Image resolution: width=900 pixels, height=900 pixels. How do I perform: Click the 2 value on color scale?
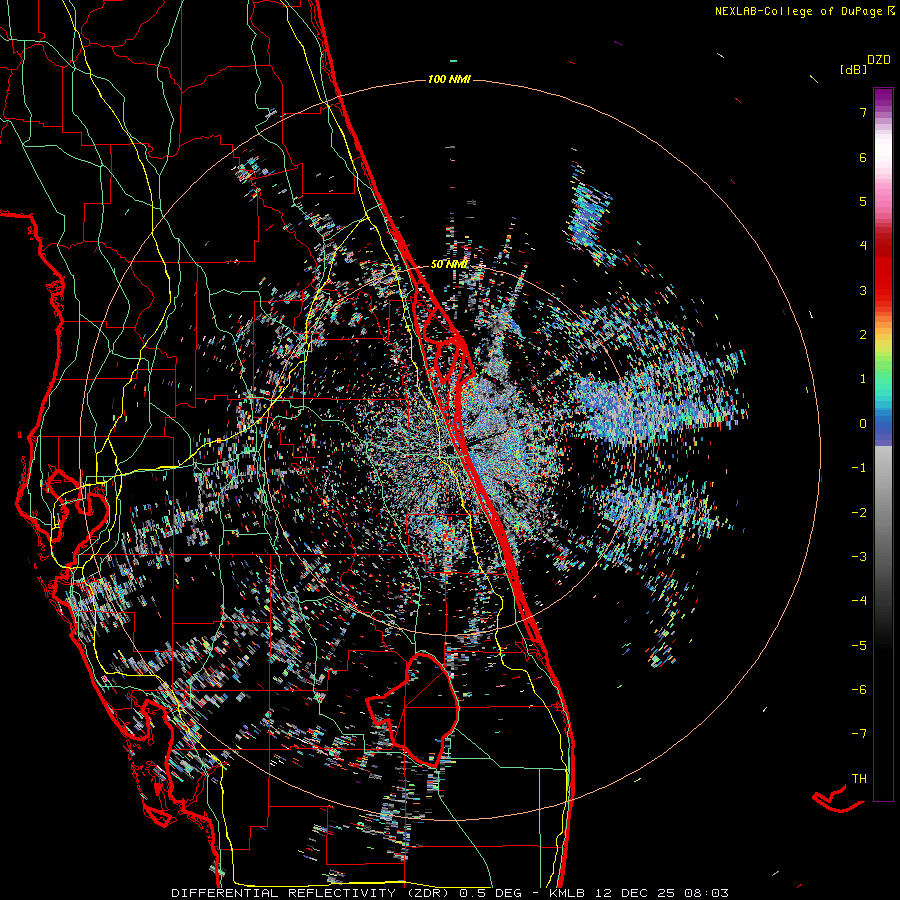coord(863,335)
